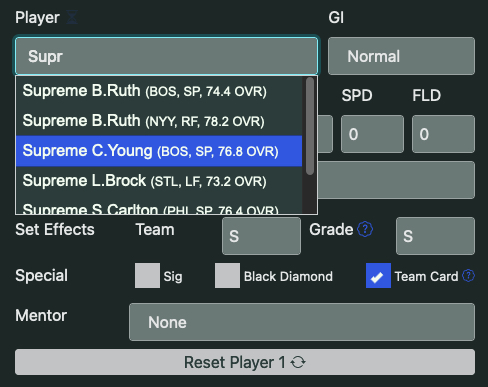Choose the partially visible Supreme S.Carlton option

click(x=159, y=207)
